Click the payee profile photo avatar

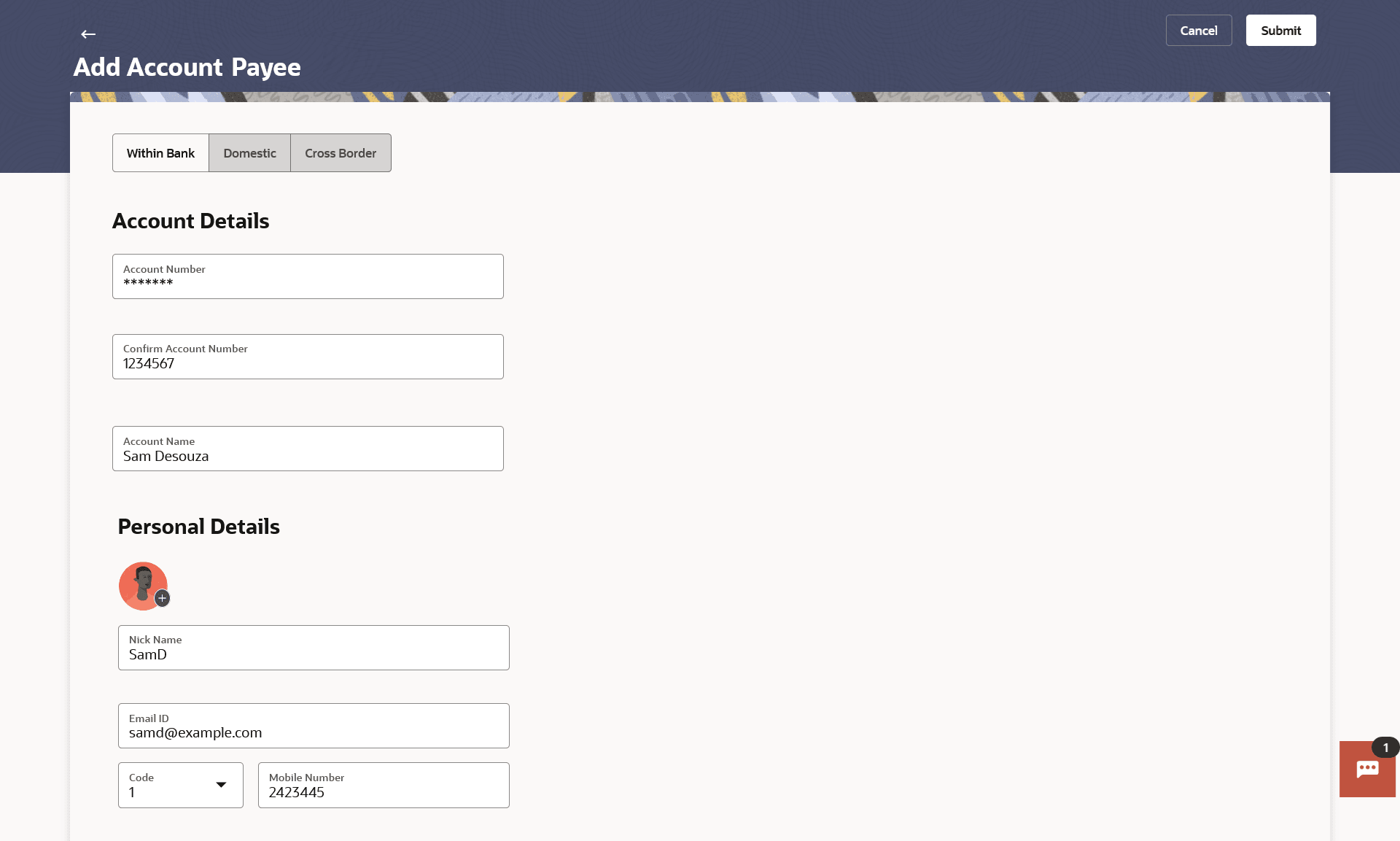click(141, 585)
